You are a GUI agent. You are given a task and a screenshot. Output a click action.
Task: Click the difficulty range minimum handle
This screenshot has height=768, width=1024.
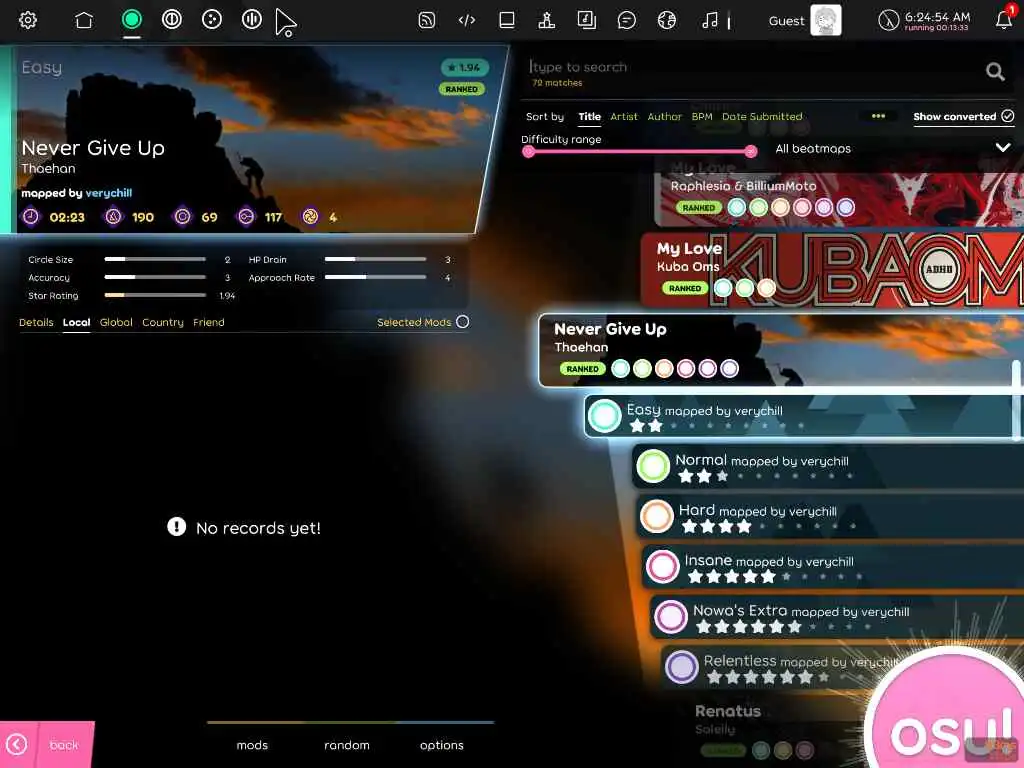(528, 152)
